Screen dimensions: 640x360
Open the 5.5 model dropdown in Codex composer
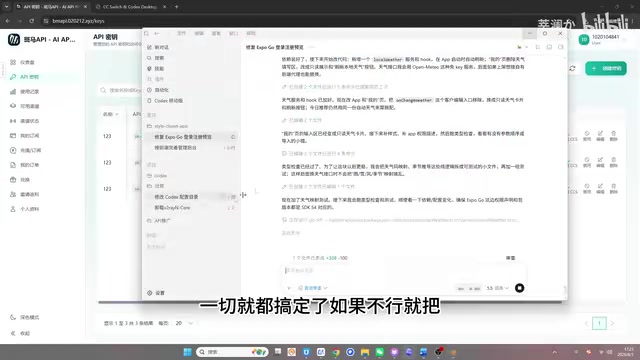coord(498,288)
